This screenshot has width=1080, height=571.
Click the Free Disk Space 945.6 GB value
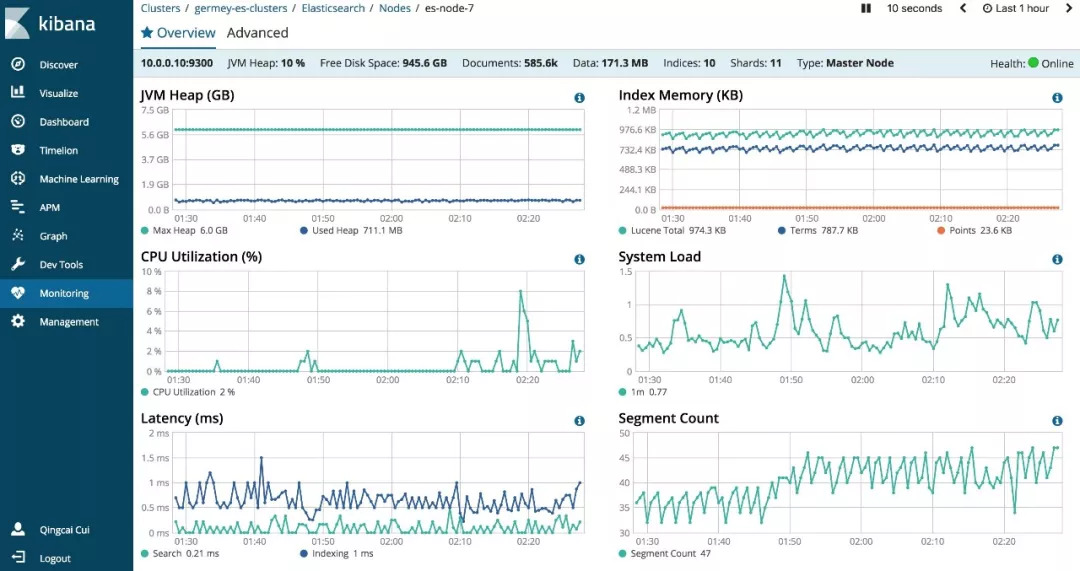pos(425,63)
